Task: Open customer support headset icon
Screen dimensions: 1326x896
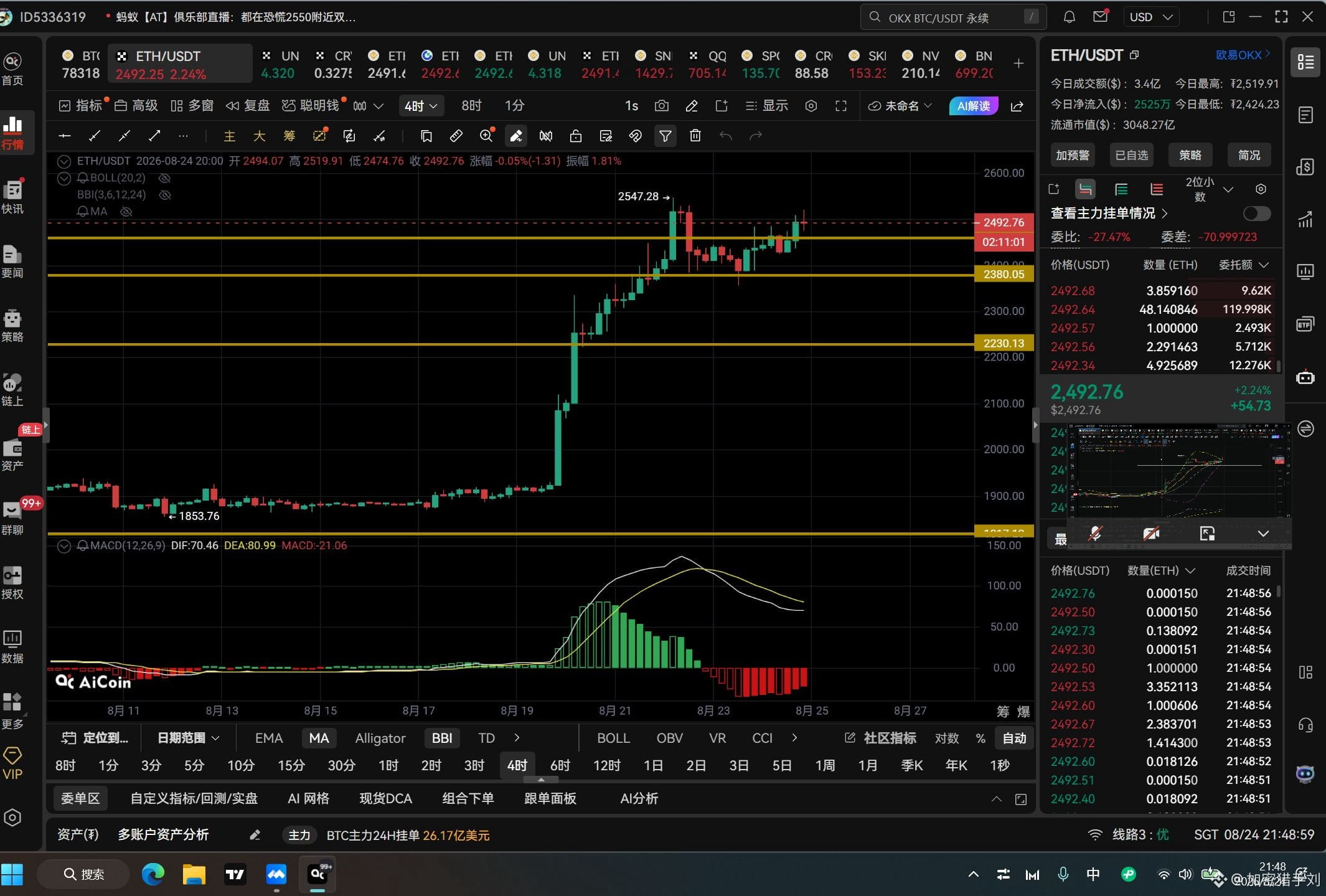Action: 1305,725
